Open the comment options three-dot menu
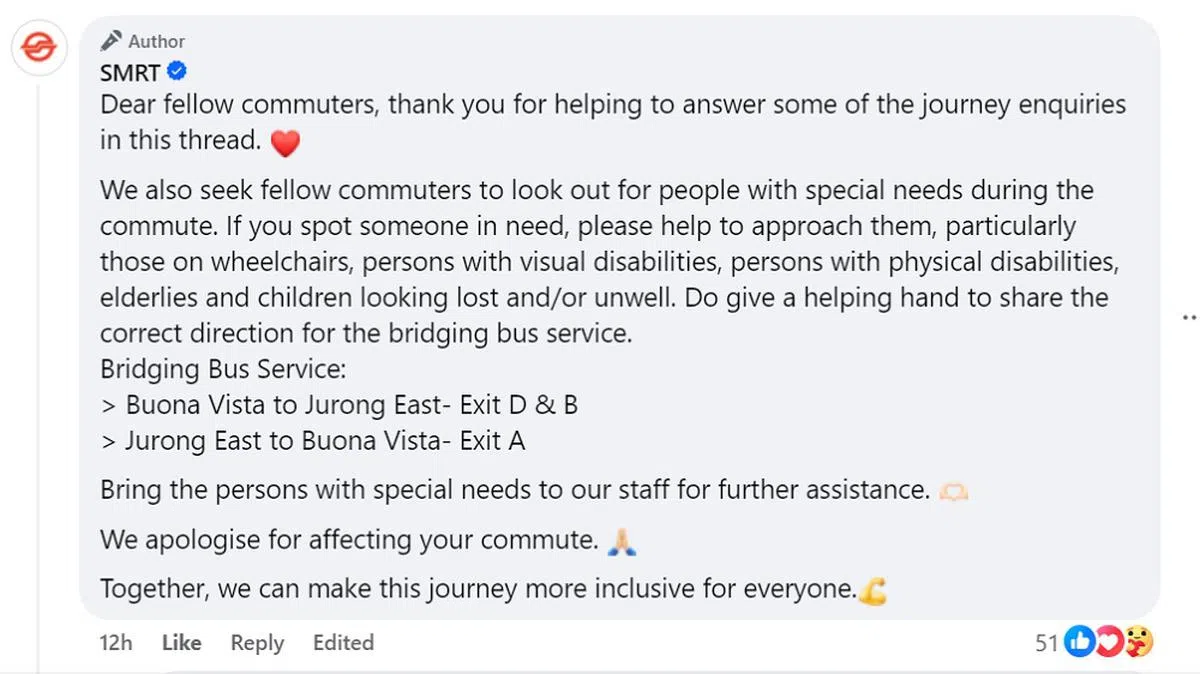 point(1189,317)
